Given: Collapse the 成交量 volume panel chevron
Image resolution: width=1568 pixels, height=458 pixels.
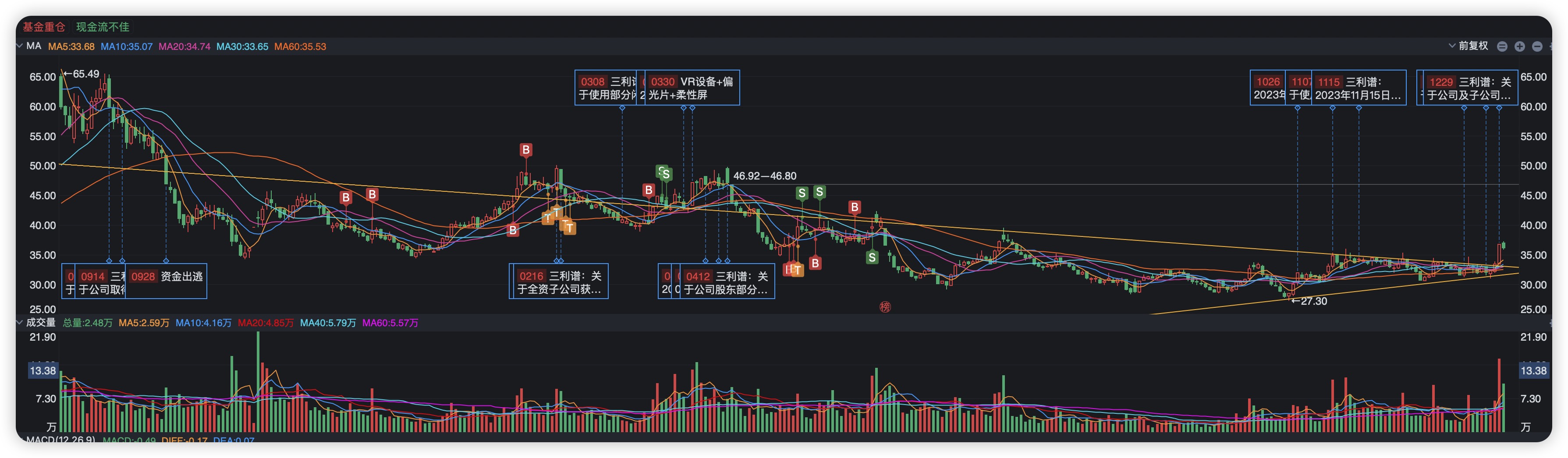Looking at the screenshot, I should point(20,322).
